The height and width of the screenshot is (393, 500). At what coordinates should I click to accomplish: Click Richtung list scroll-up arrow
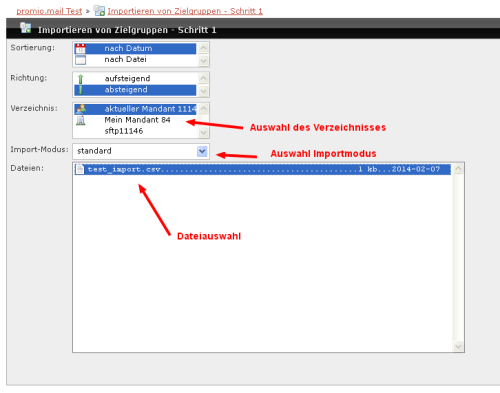pos(203,78)
